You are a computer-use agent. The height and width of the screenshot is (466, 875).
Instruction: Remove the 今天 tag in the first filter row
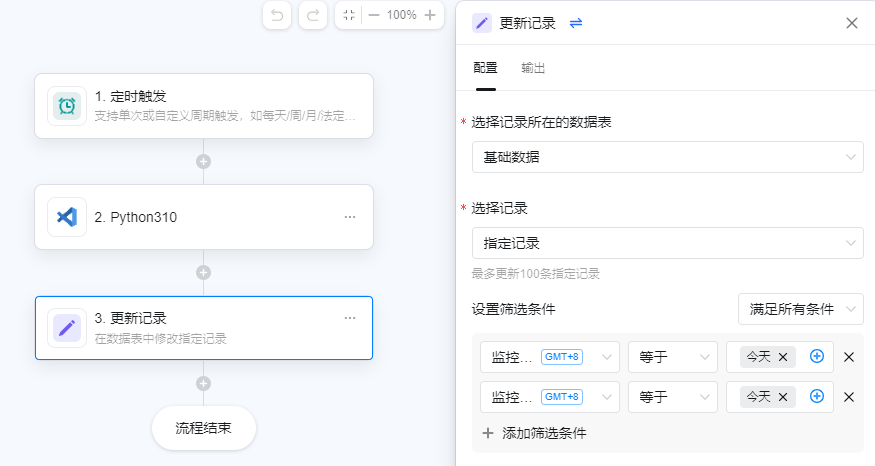point(783,357)
